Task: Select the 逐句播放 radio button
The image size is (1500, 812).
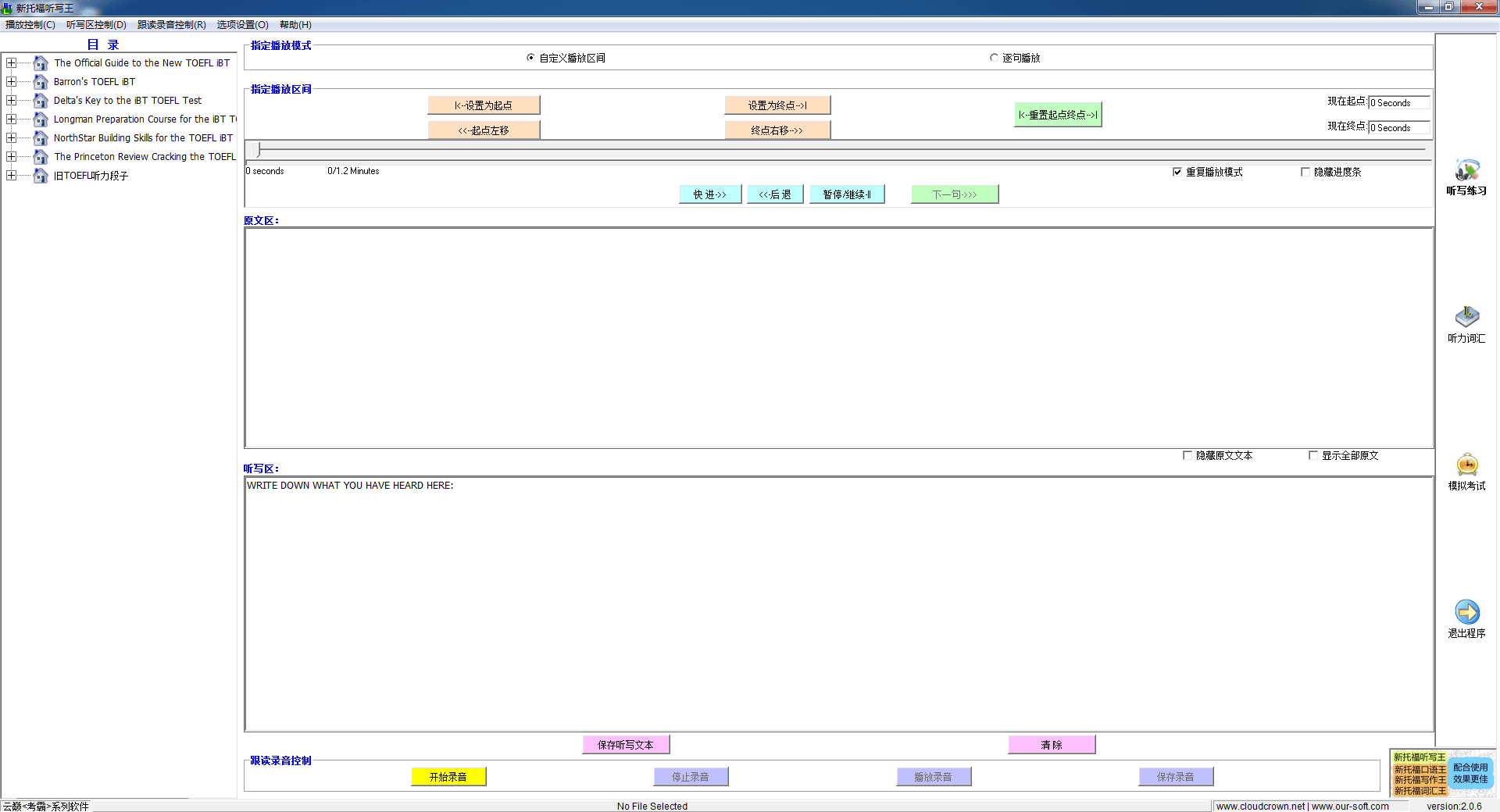Action: pyautogui.click(x=994, y=58)
